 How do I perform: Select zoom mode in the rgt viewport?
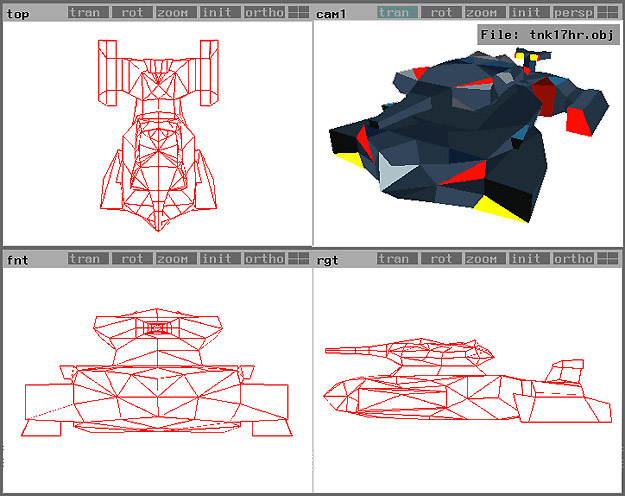pos(485,259)
